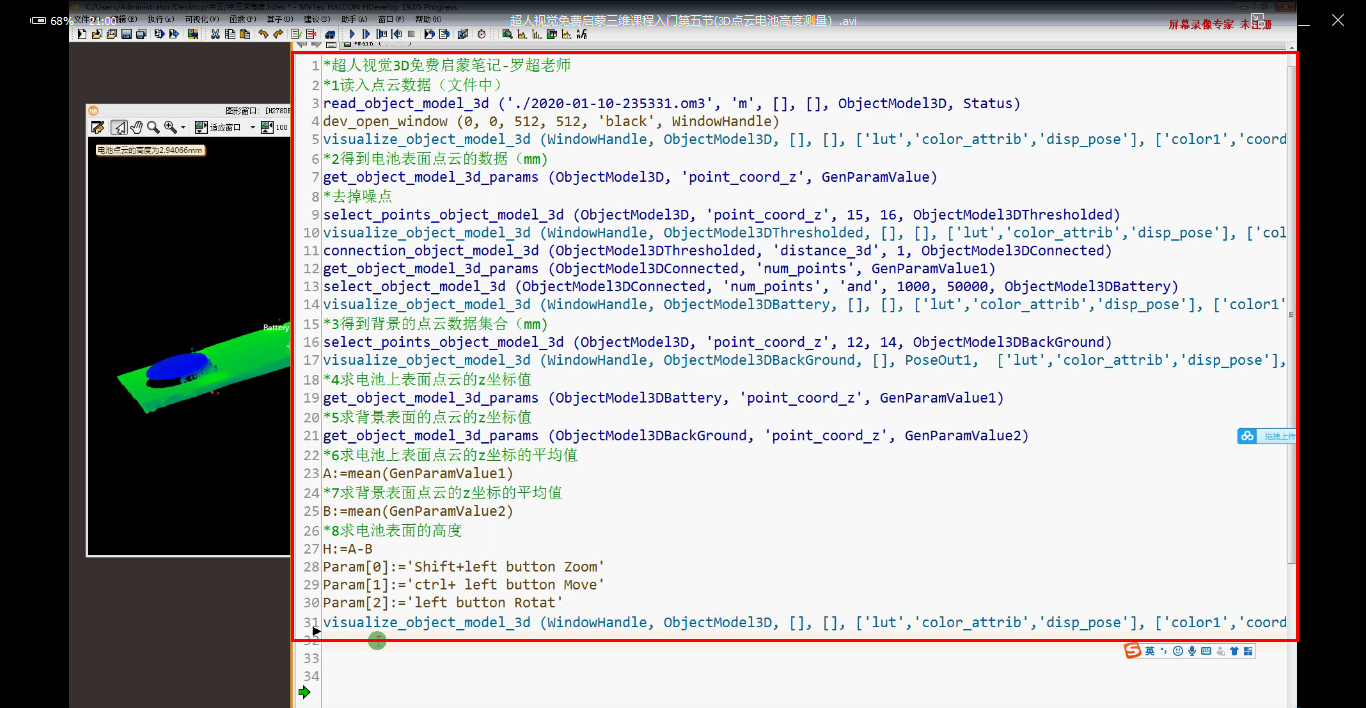
Task: Click the line Param[0]:='Shift+left button Zoom'
Action: 464,567
